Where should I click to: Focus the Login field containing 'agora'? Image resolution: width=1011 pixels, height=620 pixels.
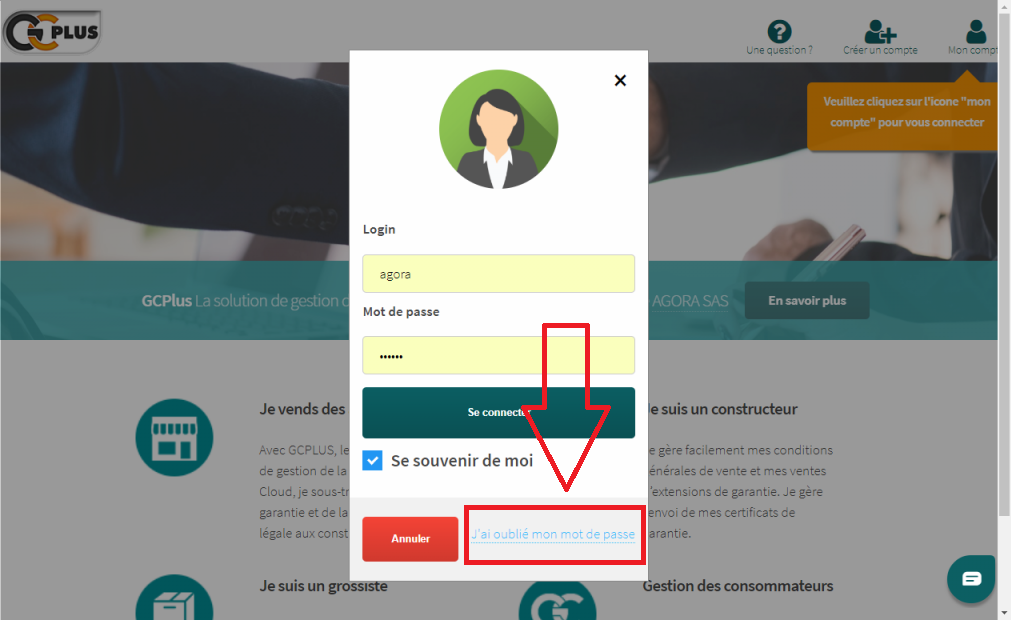498,274
